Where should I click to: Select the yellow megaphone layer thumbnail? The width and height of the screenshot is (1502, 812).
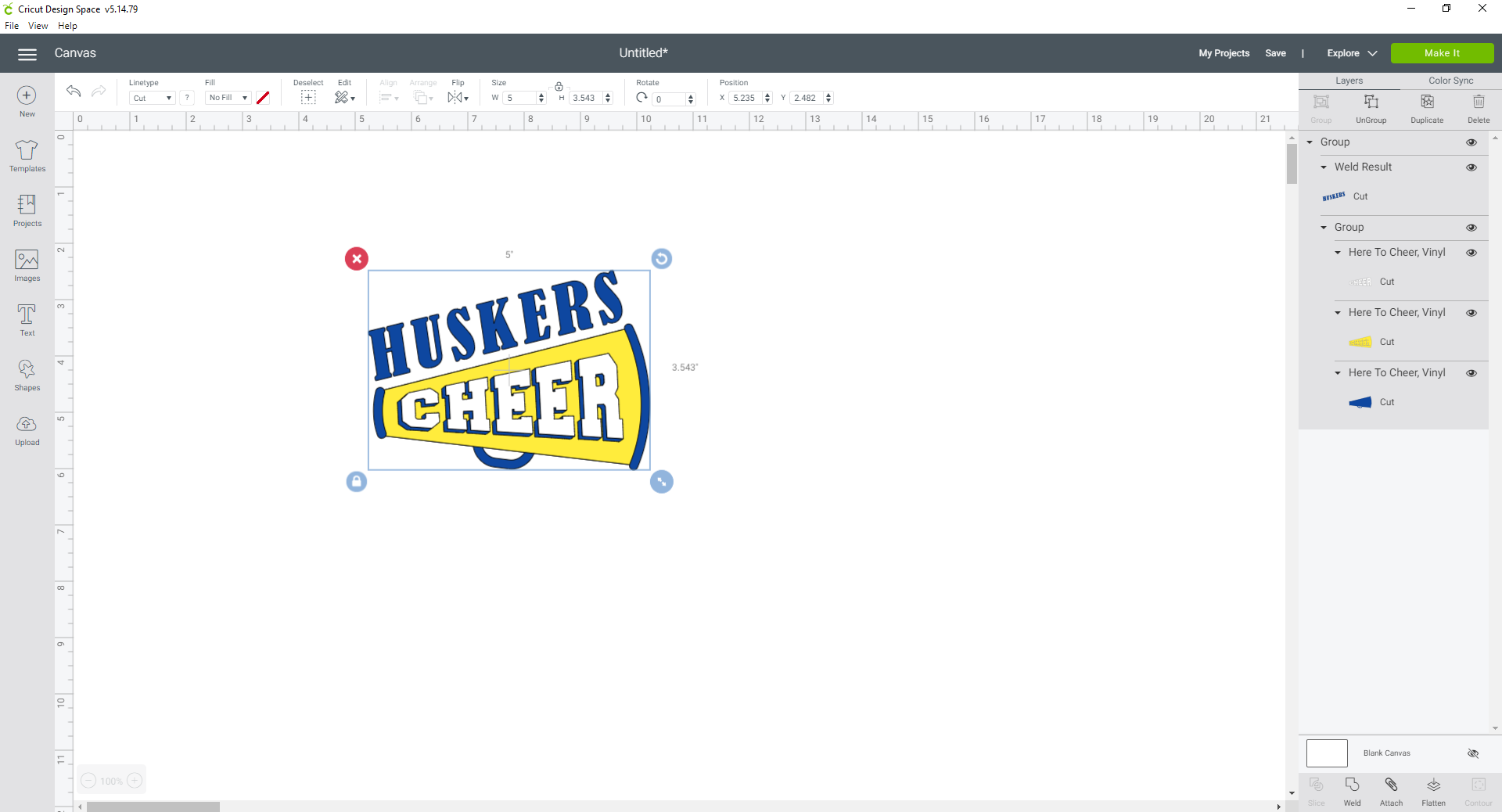click(x=1360, y=342)
